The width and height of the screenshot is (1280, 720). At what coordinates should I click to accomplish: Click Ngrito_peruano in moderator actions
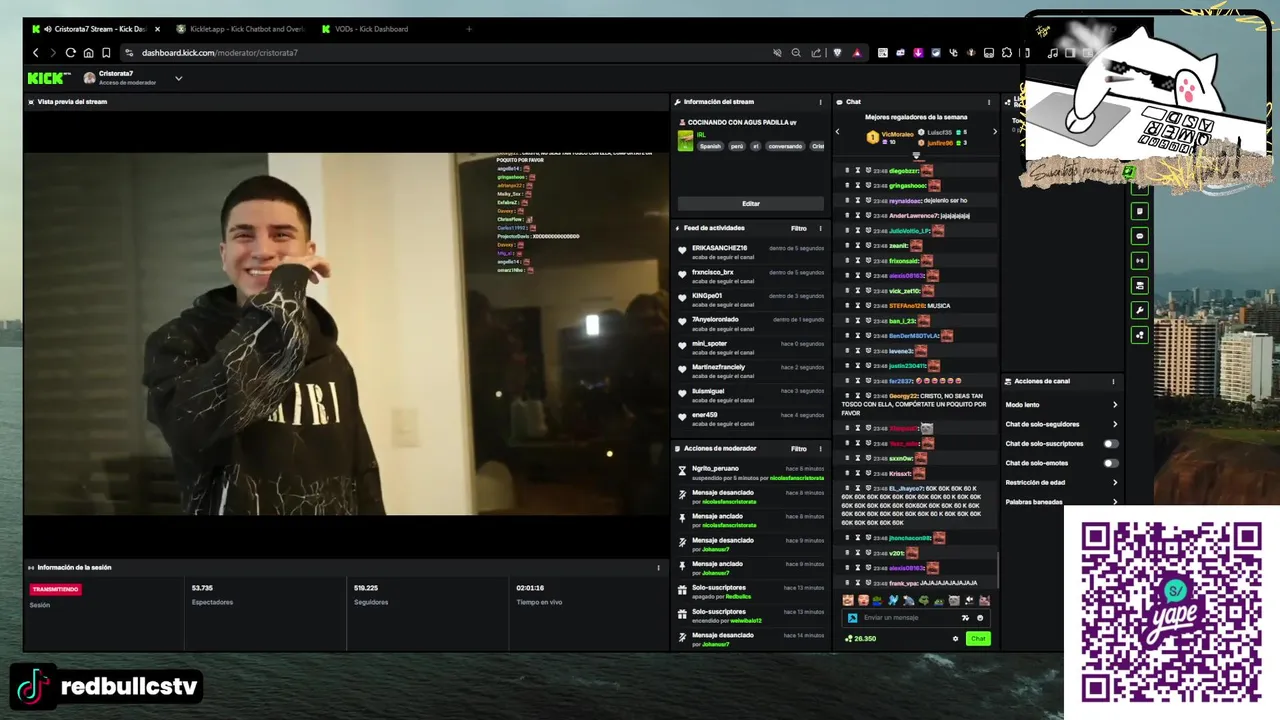click(x=715, y=468)
